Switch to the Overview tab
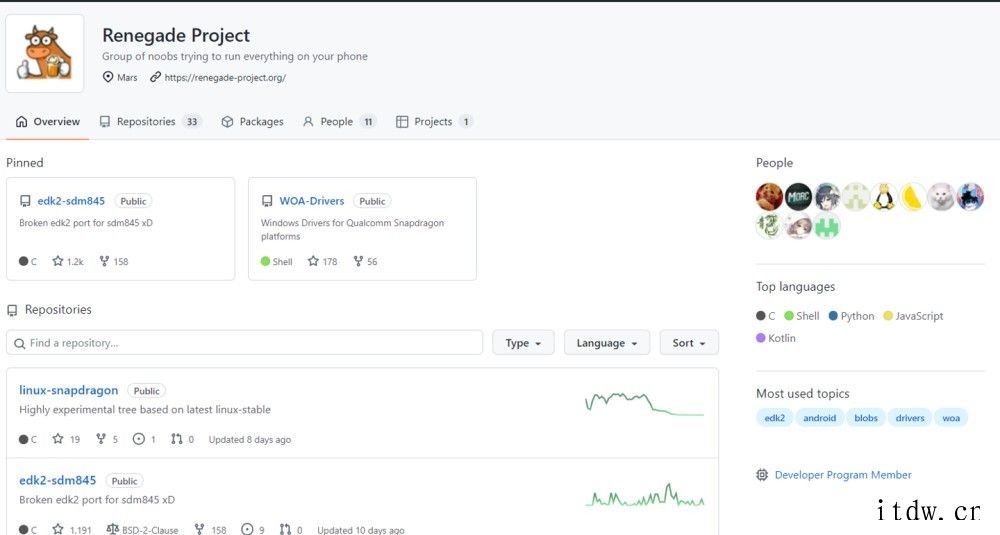The width and height of the screenshot is (1000, 535). point(48,121)
